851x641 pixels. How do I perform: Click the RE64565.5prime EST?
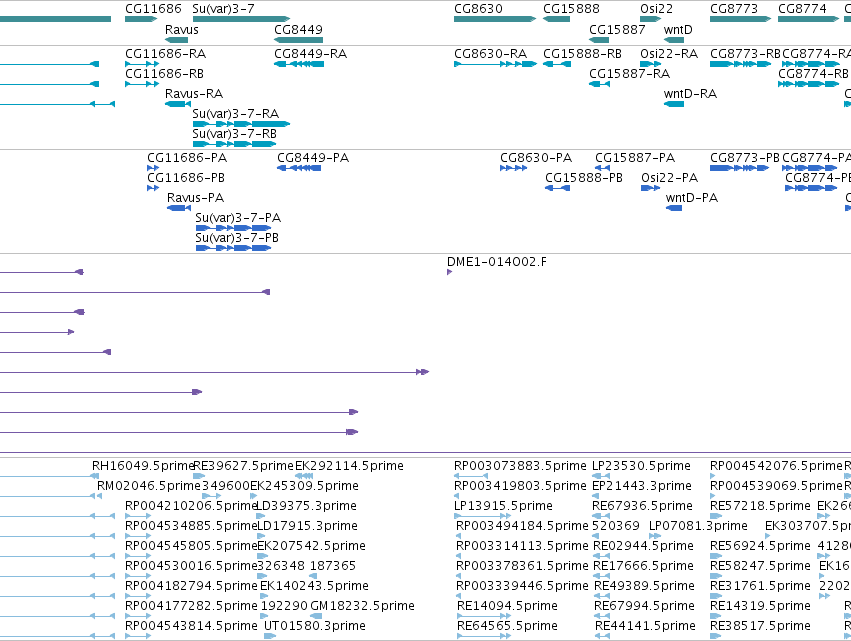click(484, 636)
